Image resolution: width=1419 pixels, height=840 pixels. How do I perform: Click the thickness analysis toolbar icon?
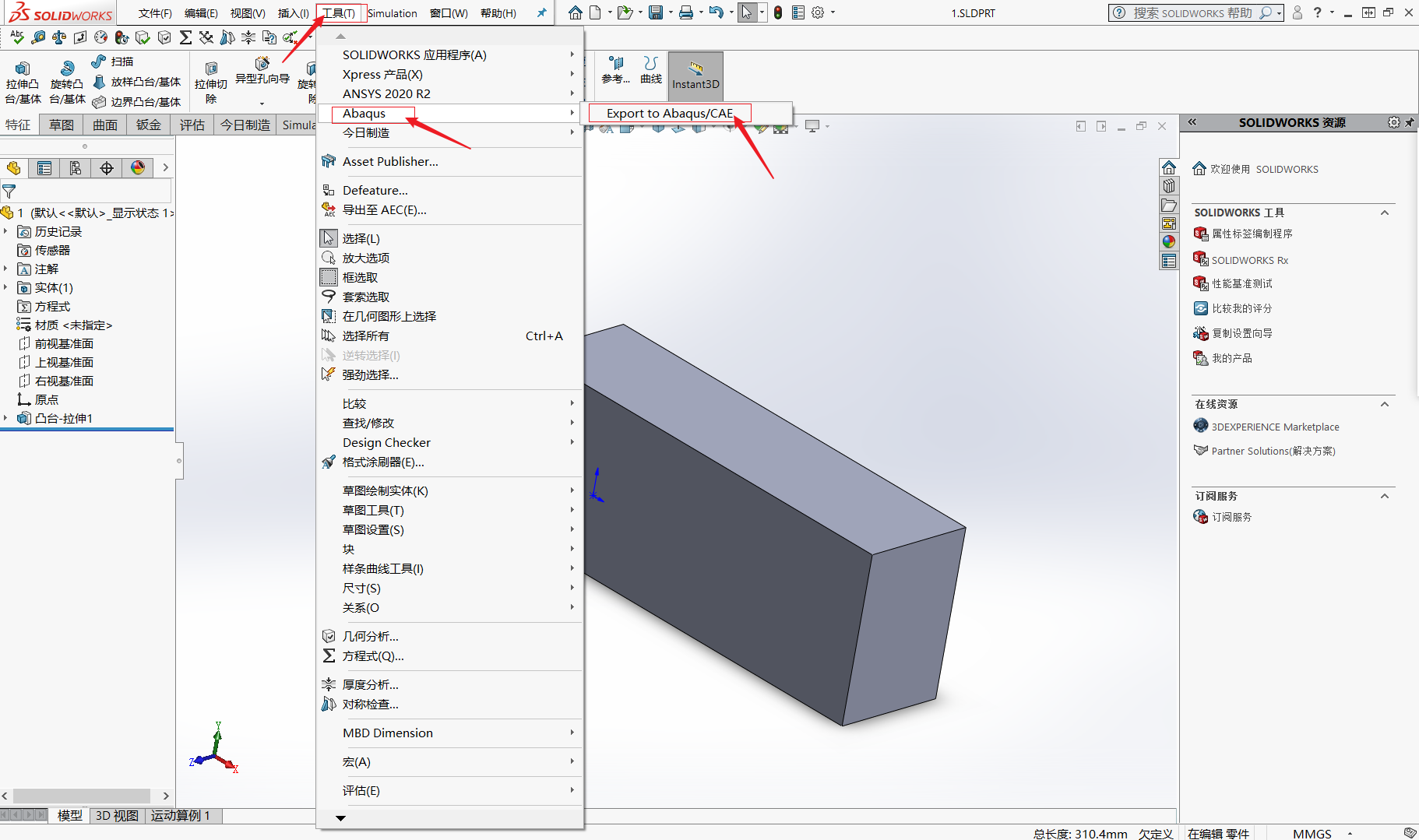coord(248,37)
